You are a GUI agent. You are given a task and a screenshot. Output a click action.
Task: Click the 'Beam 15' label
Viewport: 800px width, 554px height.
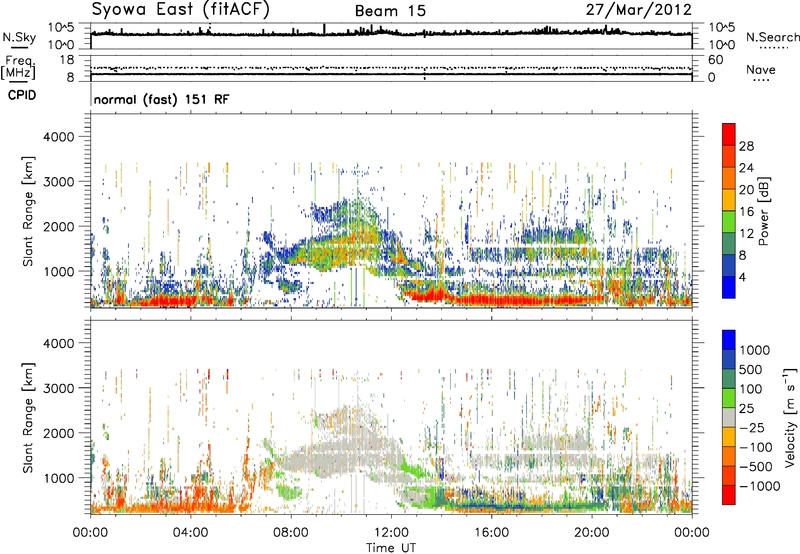coord(390,11)
